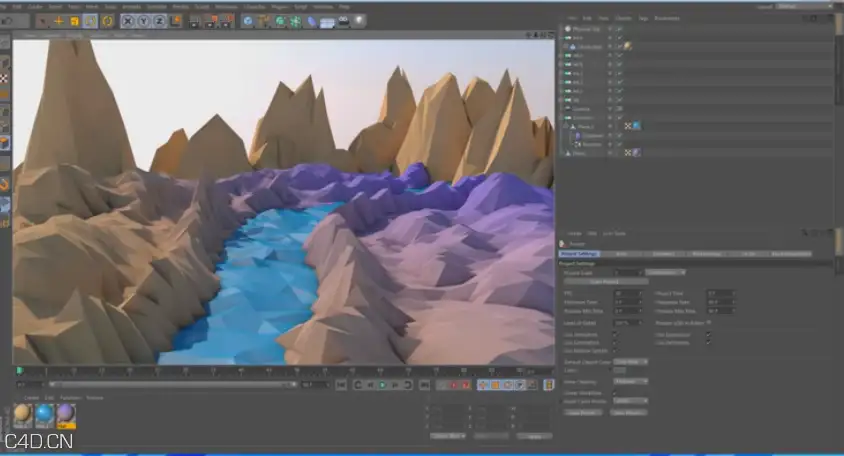Switch to the Dynamics tab
This screenshot has width=844, height=456.
pos(663,254)
